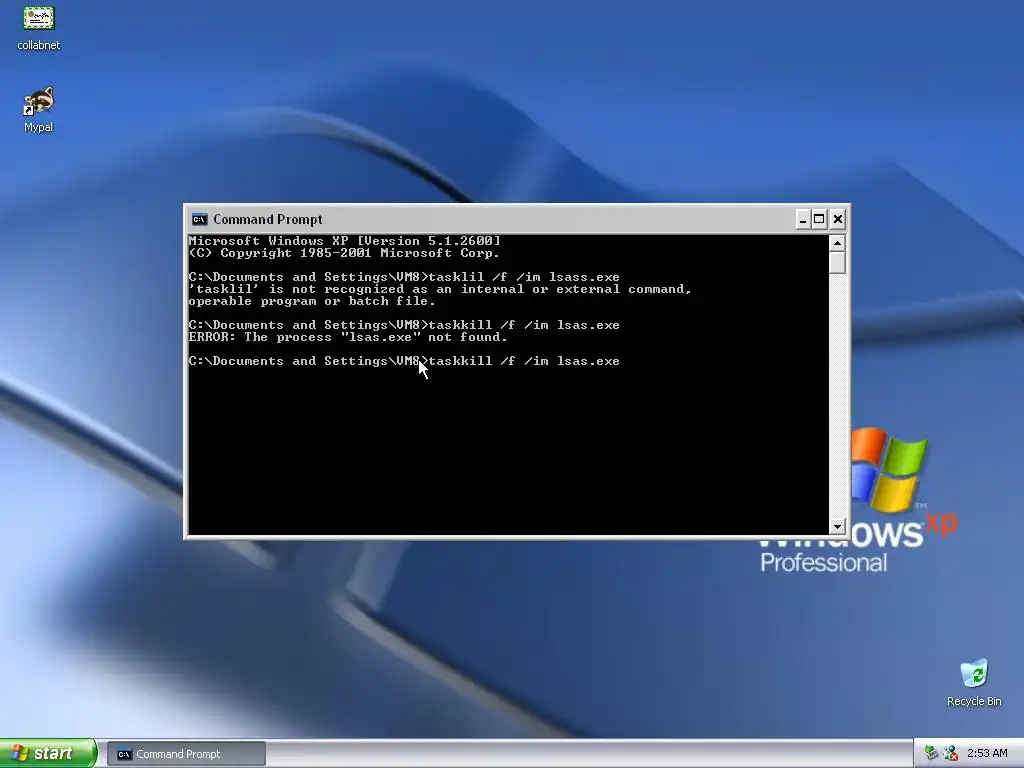Minimize the Command Prompt window
This screenshot has width=1024, height=768.
803,219
